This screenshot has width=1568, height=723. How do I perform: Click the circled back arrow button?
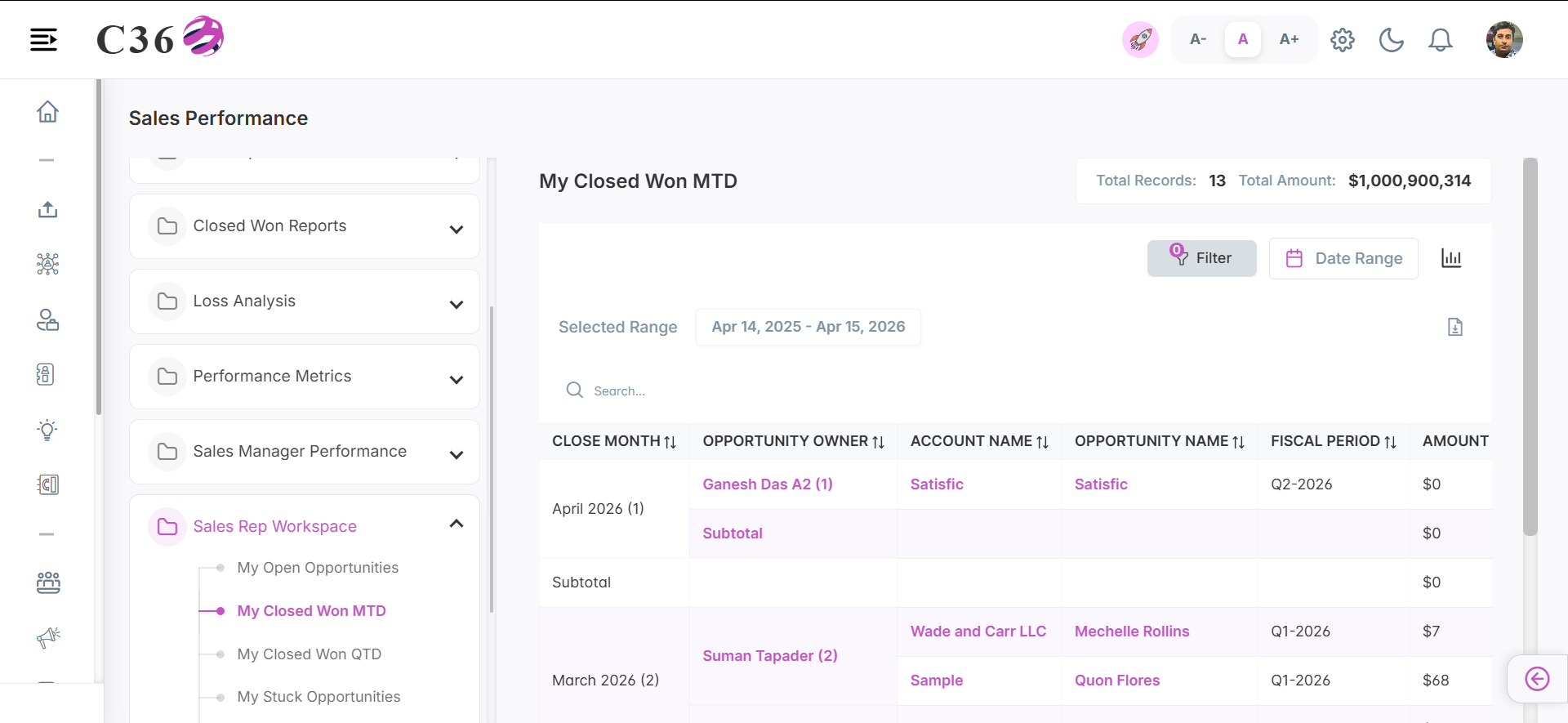tap(1537, 679)
